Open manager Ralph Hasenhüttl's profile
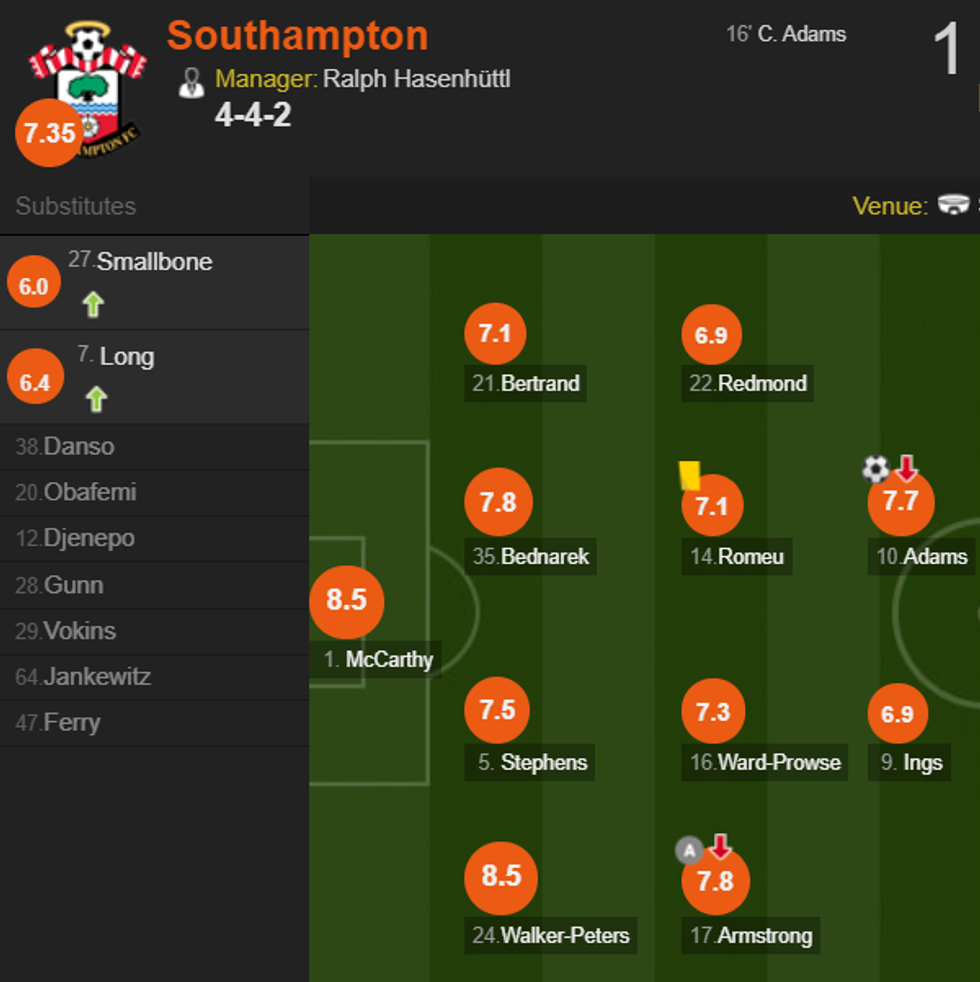The image size is (980, 982). coord(416,79)
